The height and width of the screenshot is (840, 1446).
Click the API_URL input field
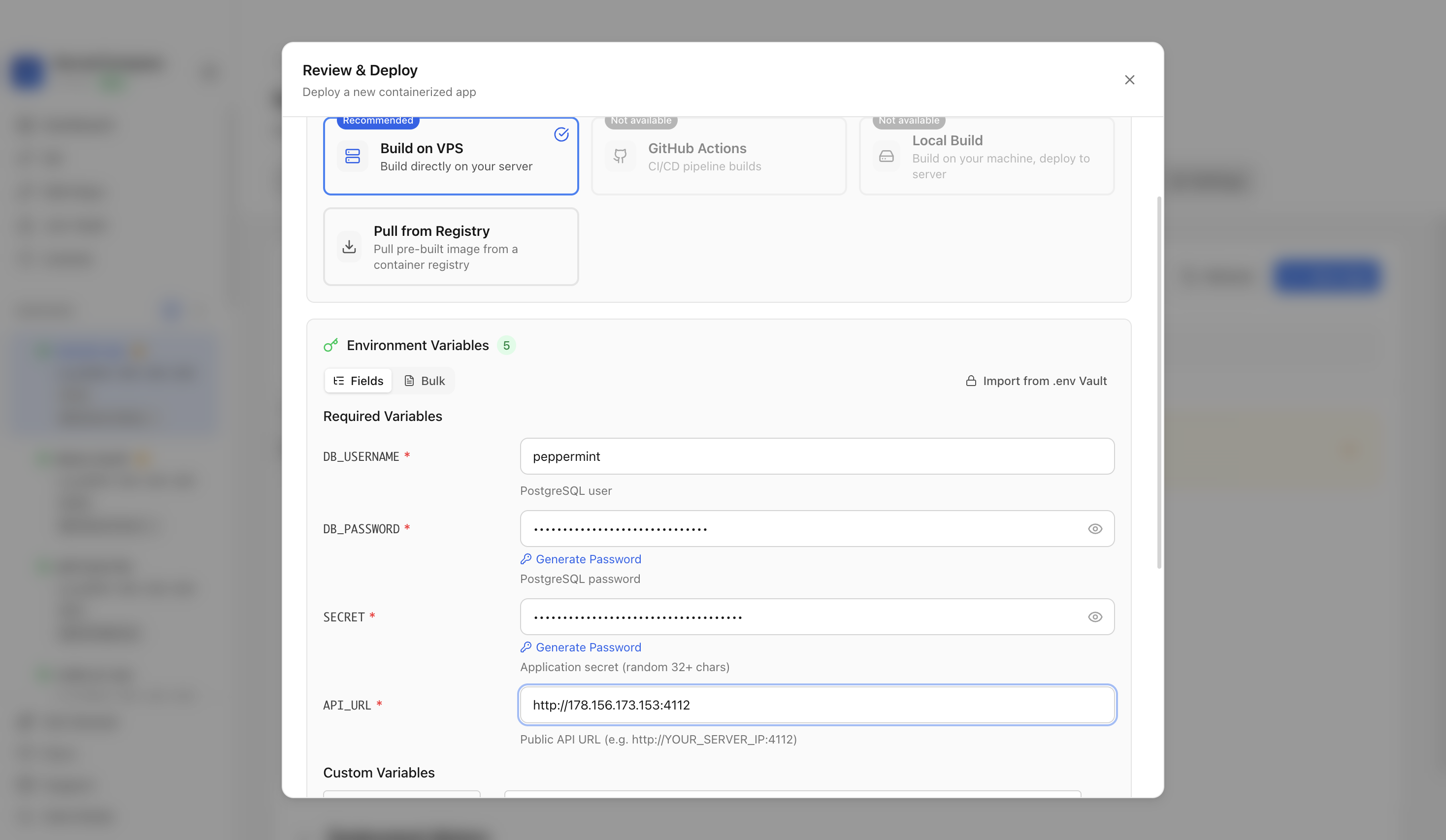tap(817, 705)
